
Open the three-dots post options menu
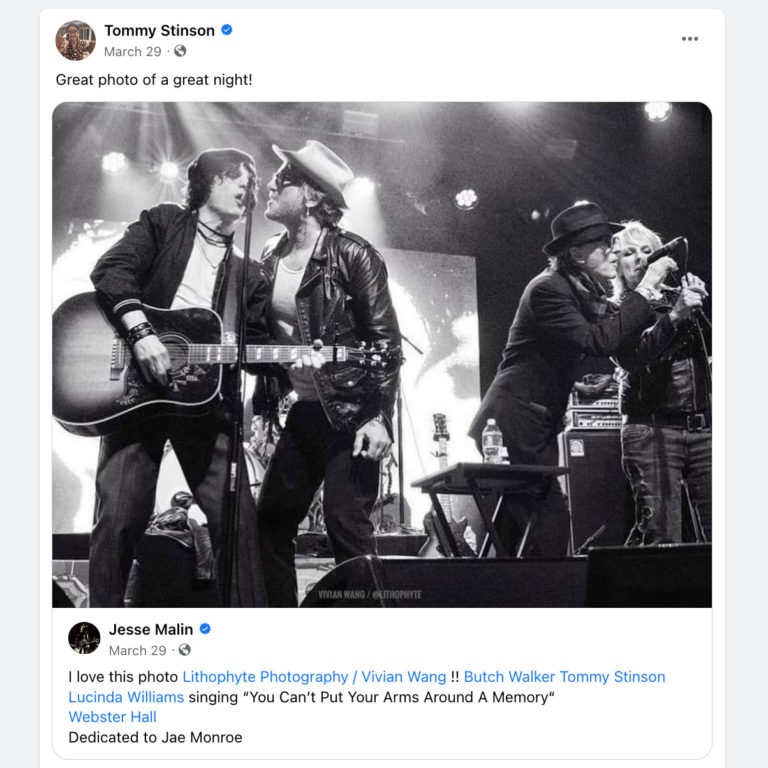(690, 39)
